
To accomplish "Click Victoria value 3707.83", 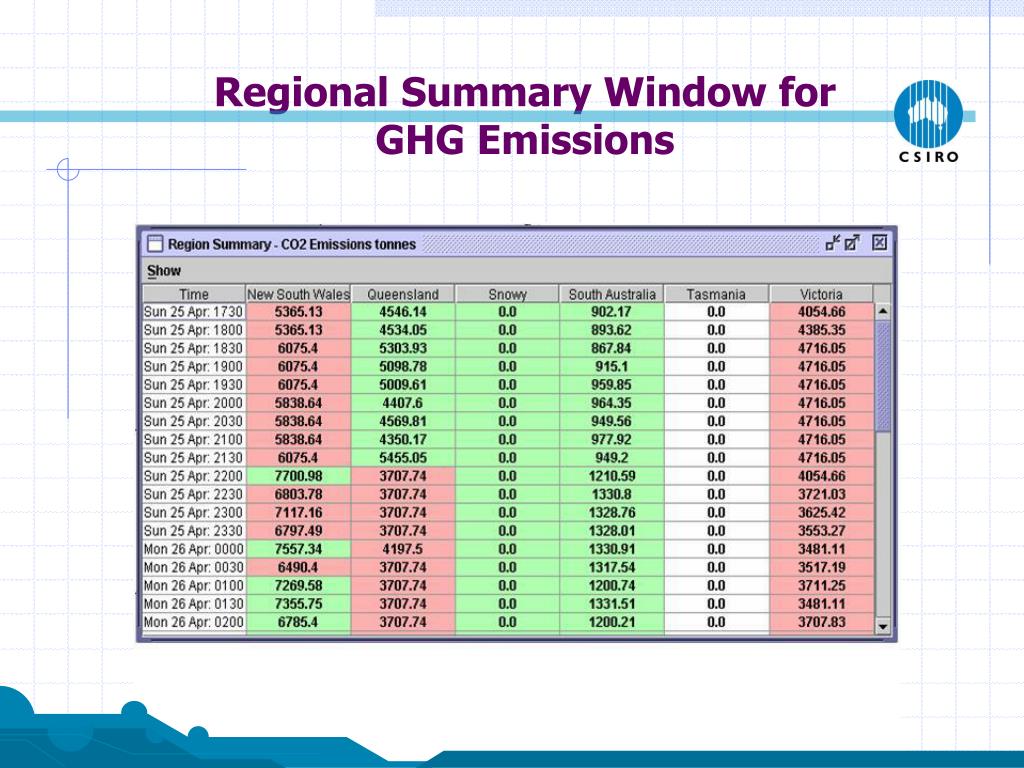I will pos(822,622).
